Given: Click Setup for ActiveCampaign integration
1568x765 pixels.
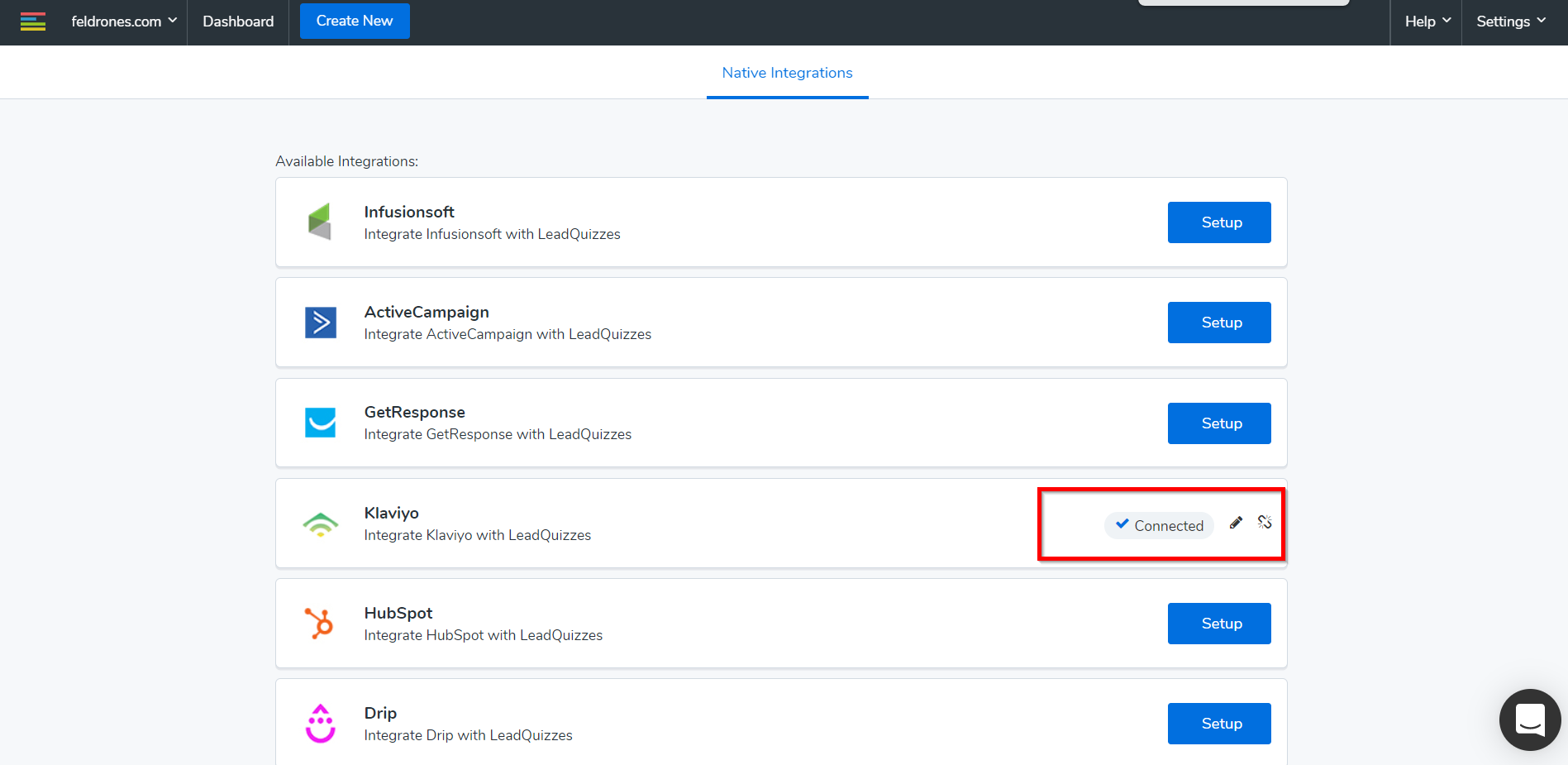Looking at the screenshot, I should [x=1219, y=323].
